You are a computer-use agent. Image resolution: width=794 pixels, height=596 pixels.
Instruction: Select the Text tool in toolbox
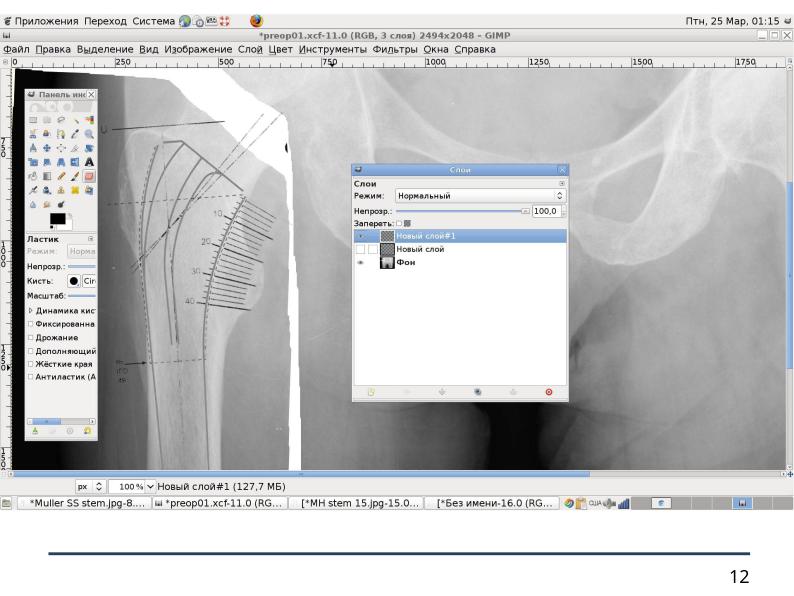(89, 161)
